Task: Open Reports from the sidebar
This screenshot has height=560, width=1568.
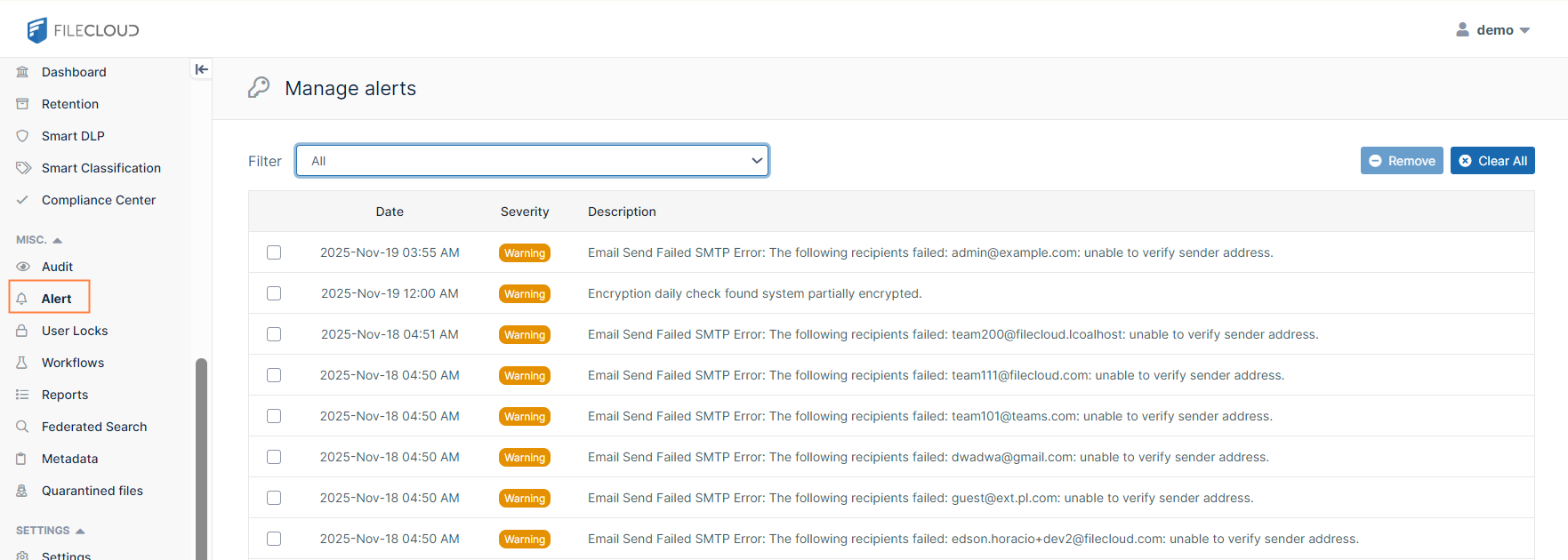Action: [x=64, y=395]
